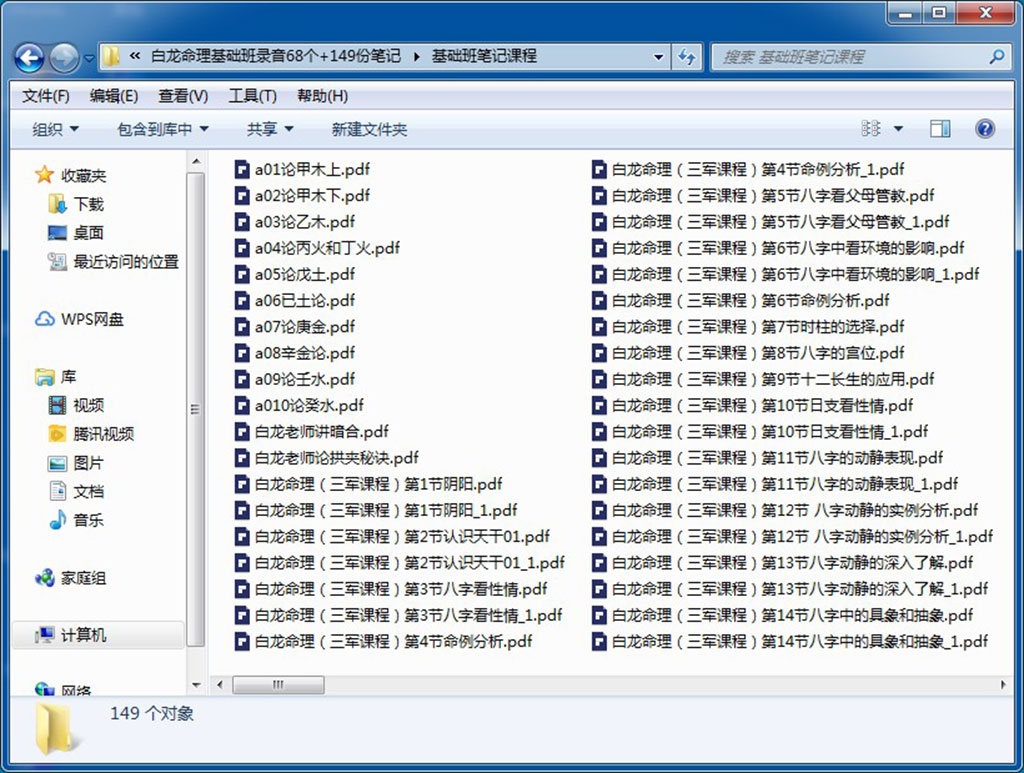Image resolution: width=1024 pixels, height=773 pixels.
Task: Click the PDF icon of 白龙老师论拱夹秘诀.pdf
Action: pos(242,458)
